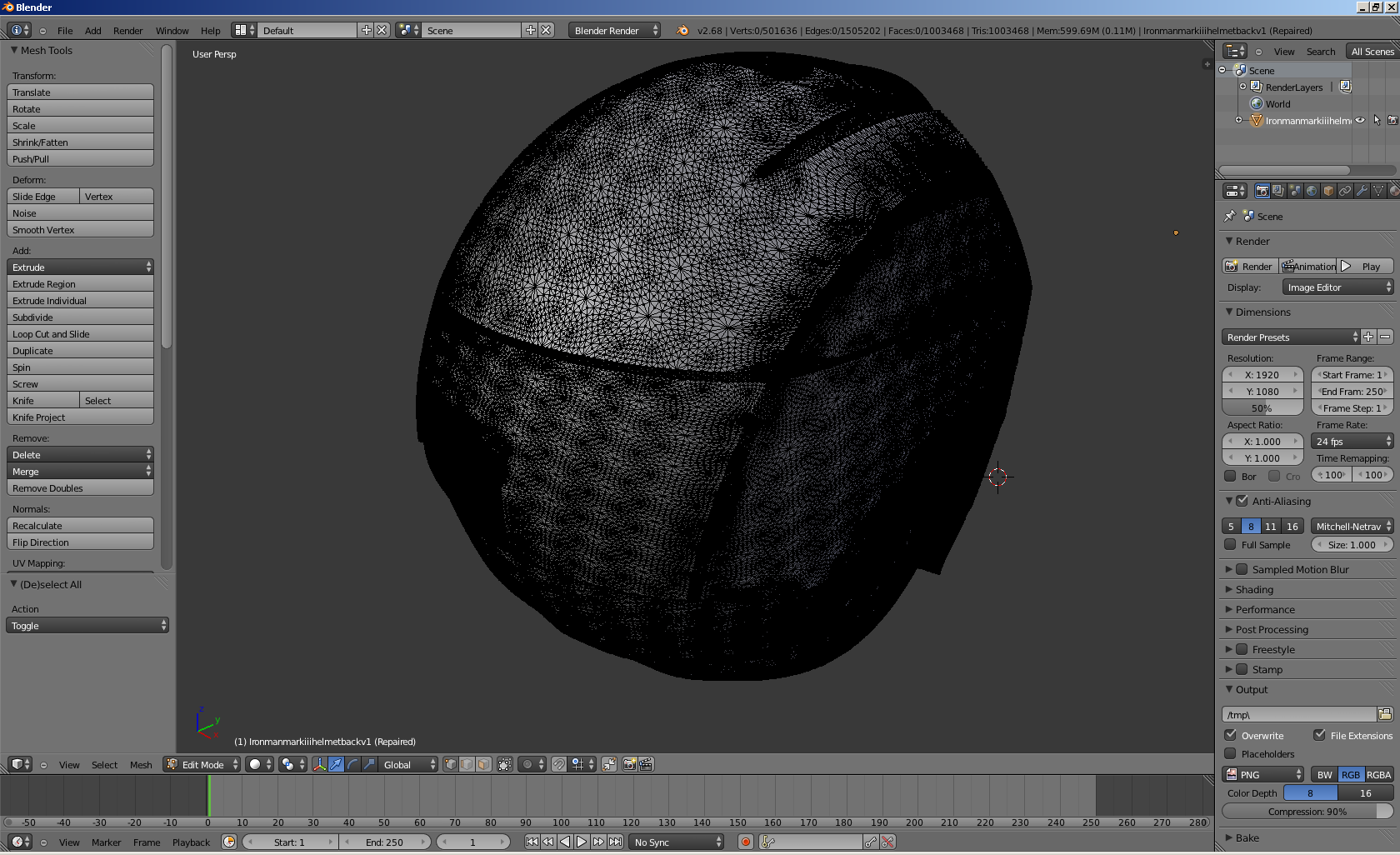Click the OpenGL render animation clapper icon
1400x855 pixels.
(646, 764)
